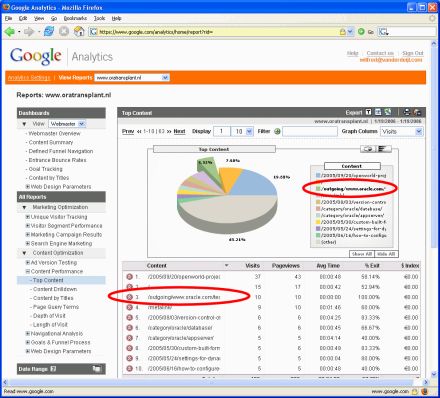Expand Goals & Funnel Process

coord(28,342)
